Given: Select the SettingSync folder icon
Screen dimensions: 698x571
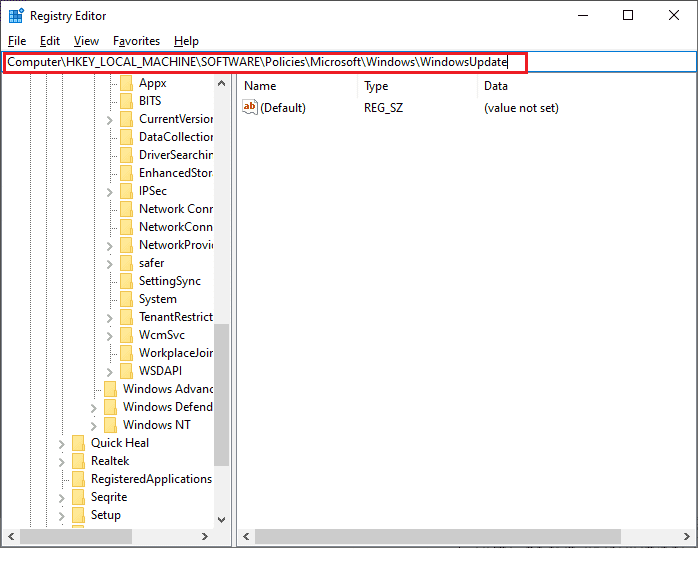Looking at the screenshot, I should click(x=126, y=281).
